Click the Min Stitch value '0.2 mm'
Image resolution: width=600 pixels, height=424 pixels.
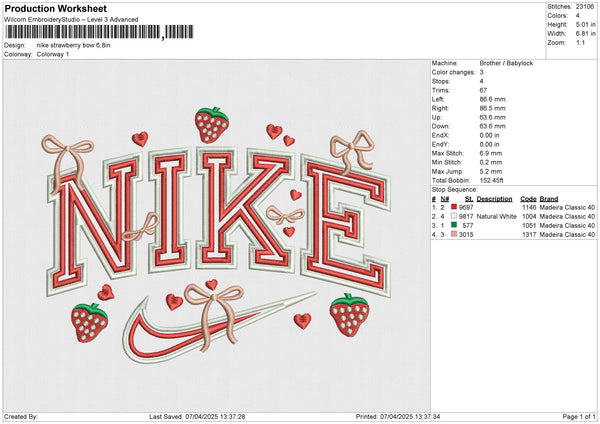491,162
